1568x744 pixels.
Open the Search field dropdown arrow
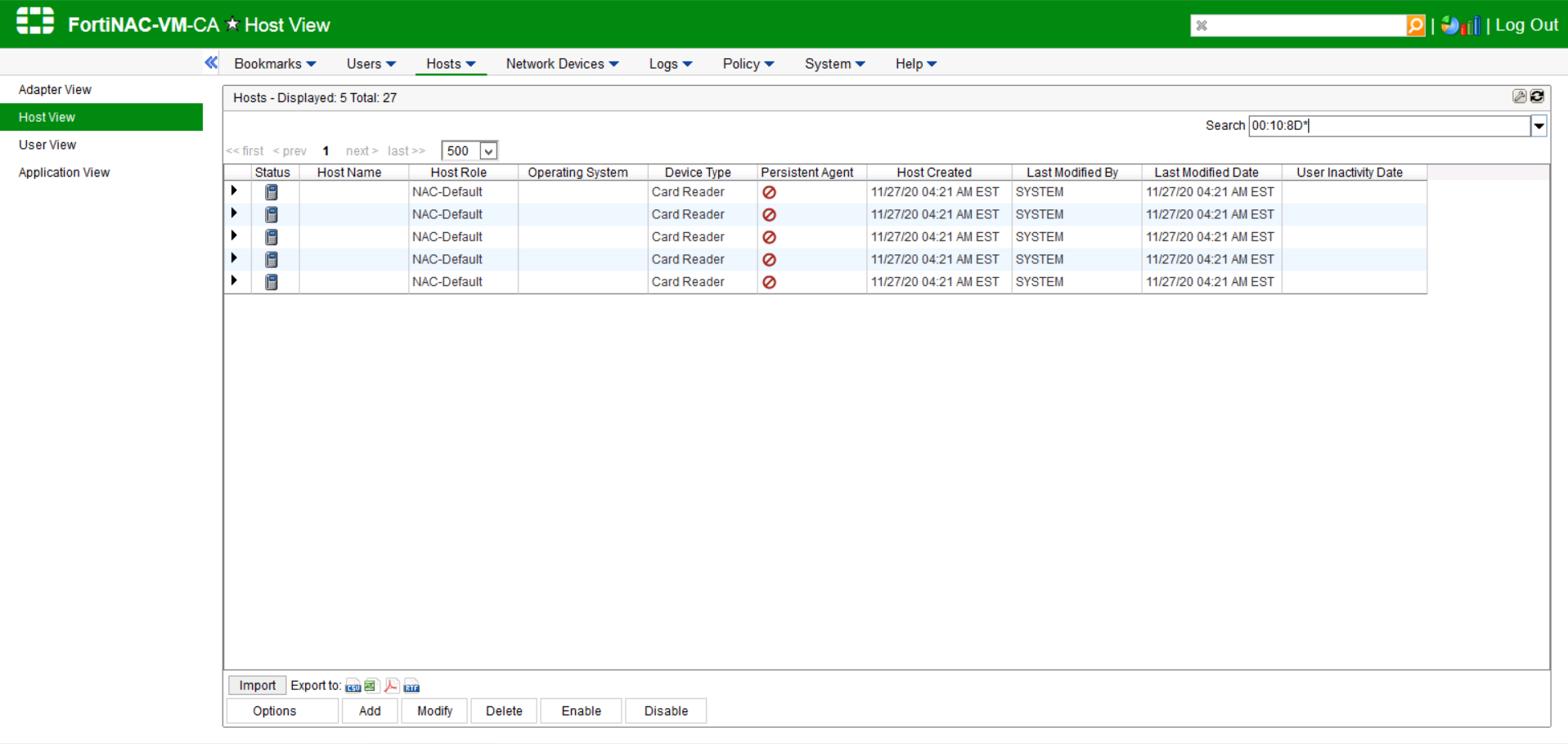(x=1539, y=126)
